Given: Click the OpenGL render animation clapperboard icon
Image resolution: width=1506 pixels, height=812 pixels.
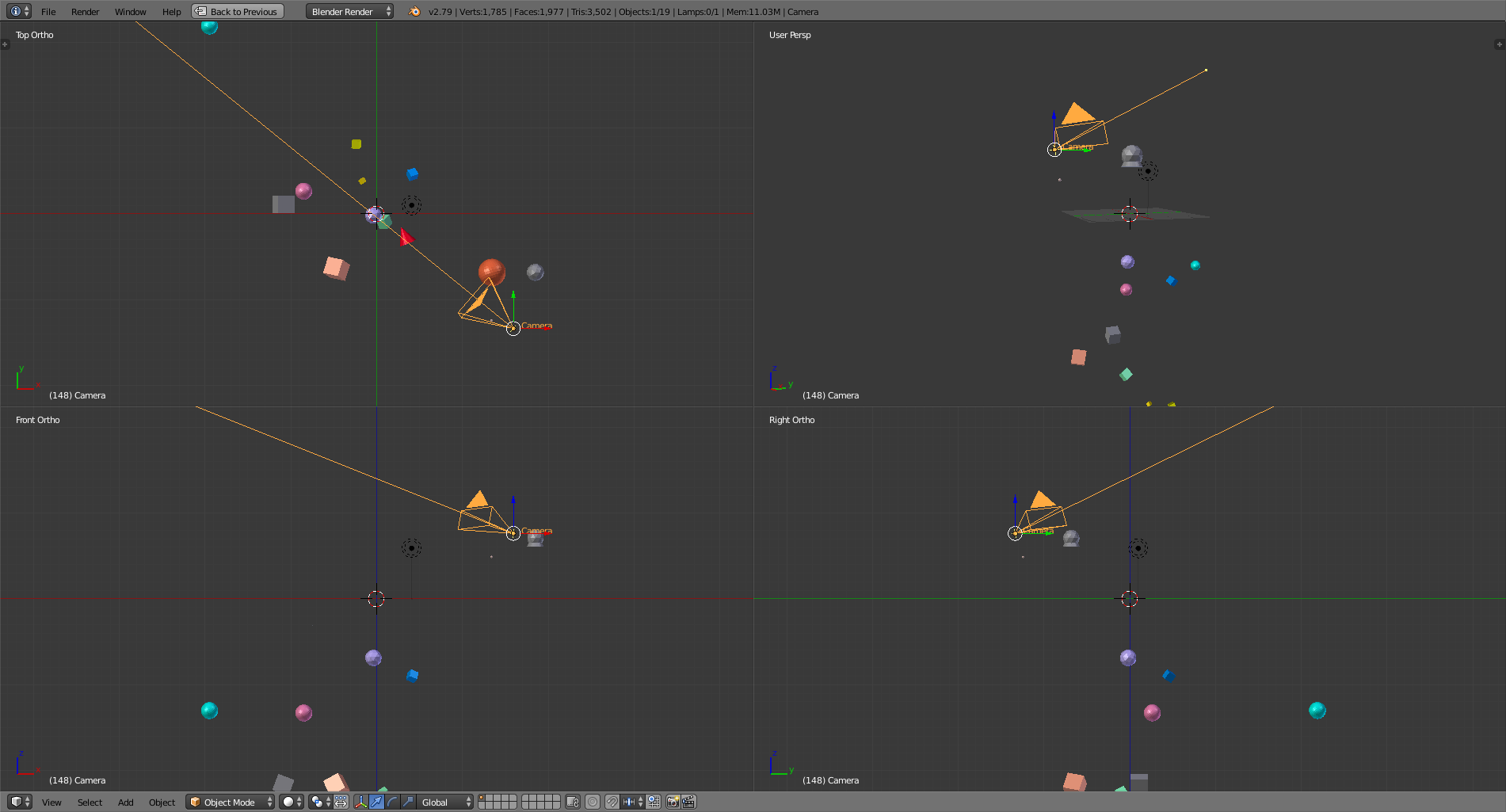Looking at the screenshot, I should [688, 802].
